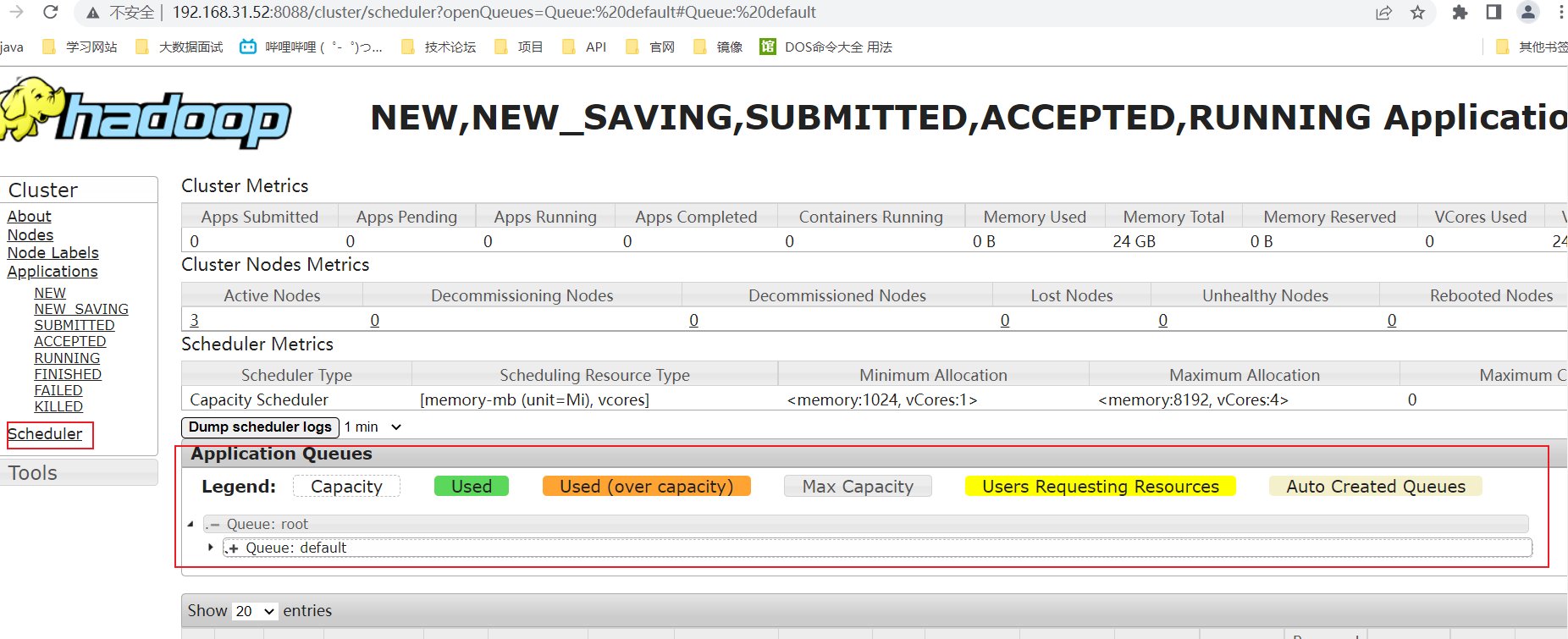Open the 大数据面试 bookmark folder
Screen dimensions: 1568x639
179,47
